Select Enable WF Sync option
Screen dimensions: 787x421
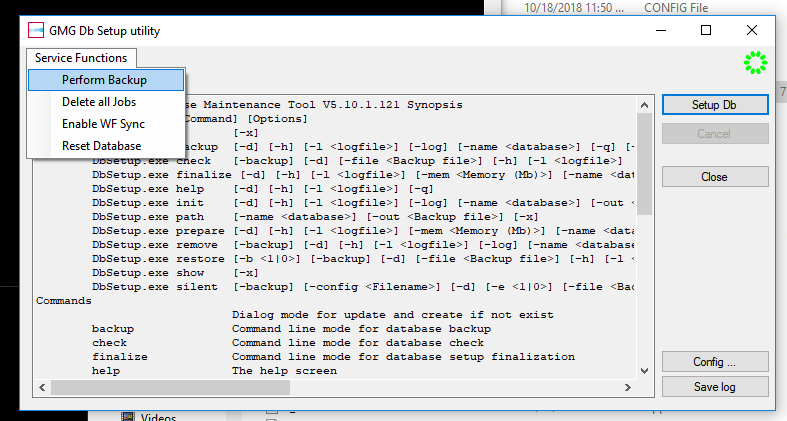point(106,124)
